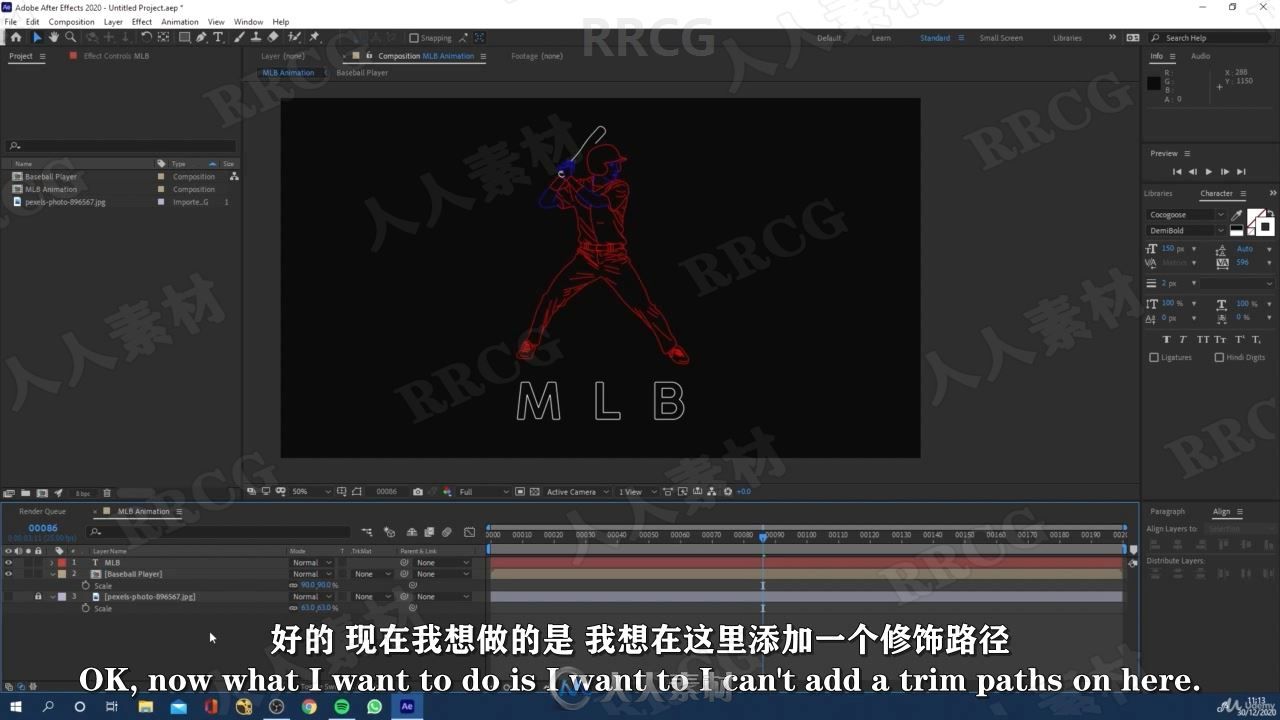Select the Horizontal Type tool
Image resolution: width=1280 pixels, height=720 pixels.
(218, 37)
